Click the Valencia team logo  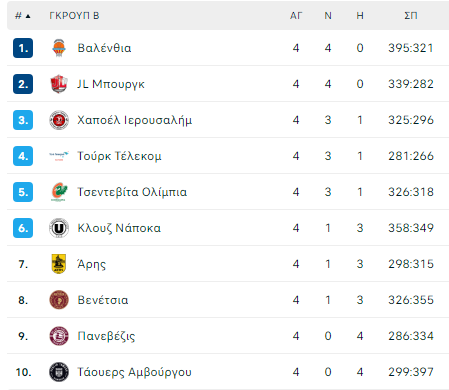click(59, 48)
